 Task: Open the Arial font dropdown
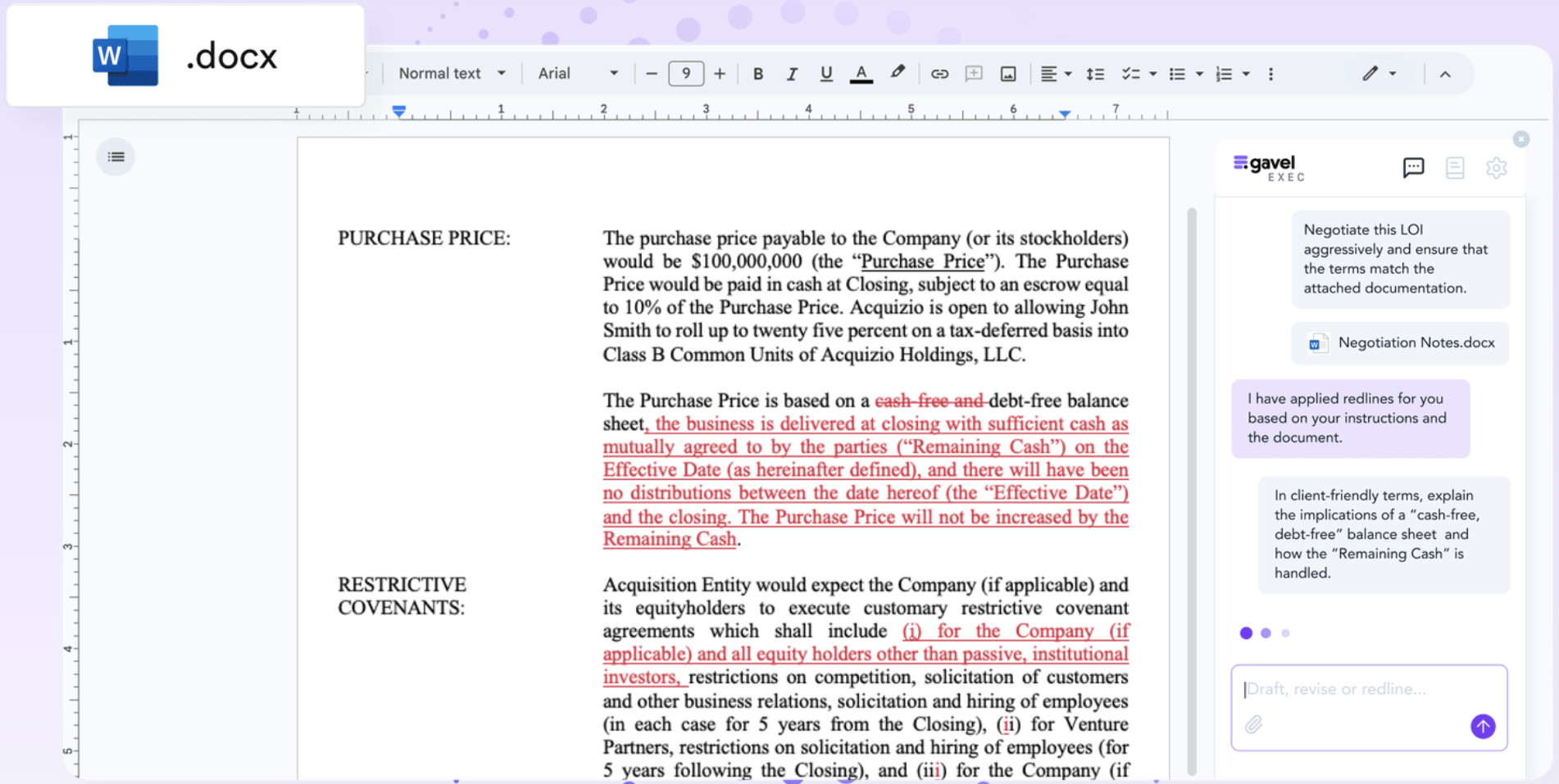point(578,74)
